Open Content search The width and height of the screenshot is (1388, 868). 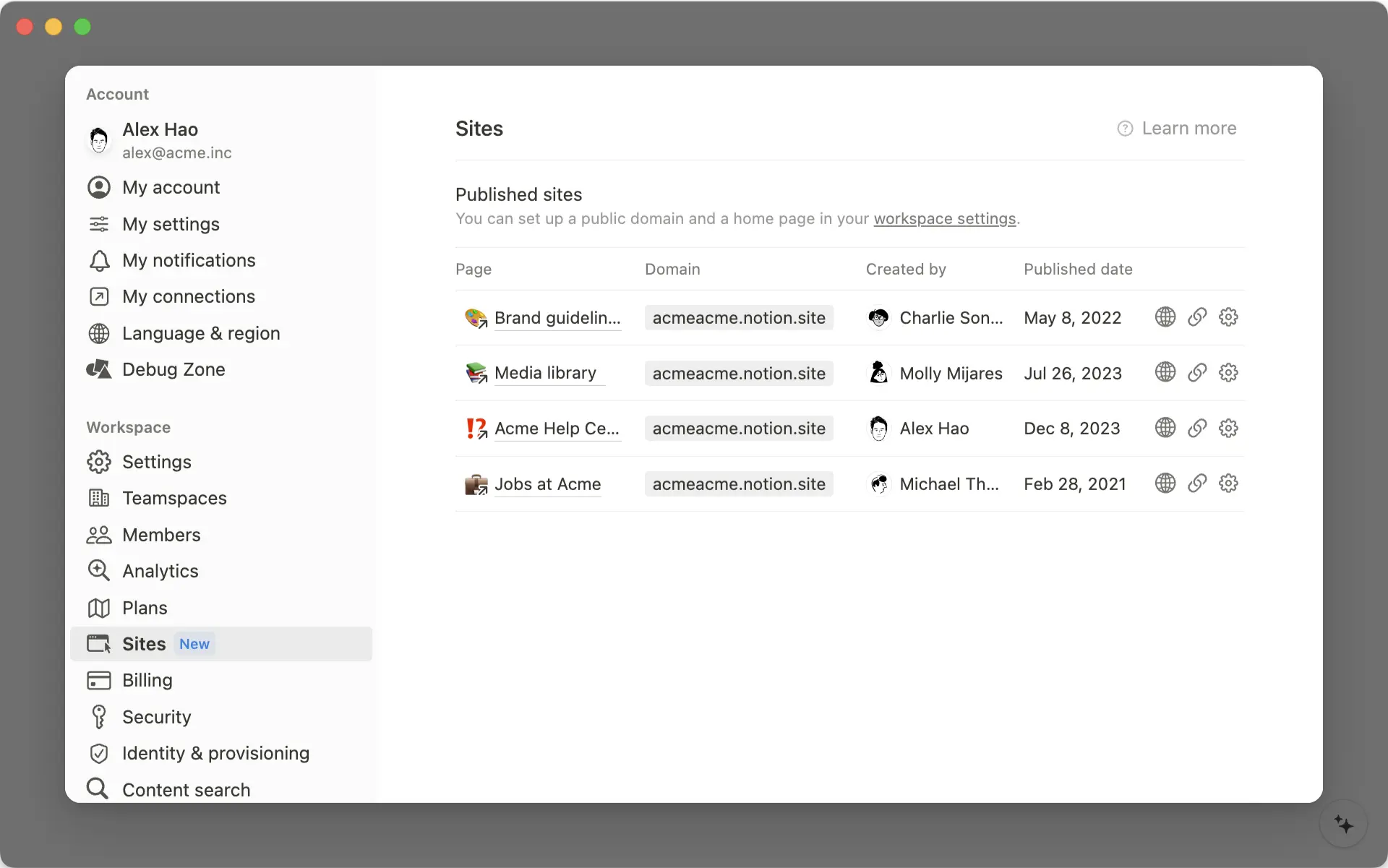[x=187, y=789]
